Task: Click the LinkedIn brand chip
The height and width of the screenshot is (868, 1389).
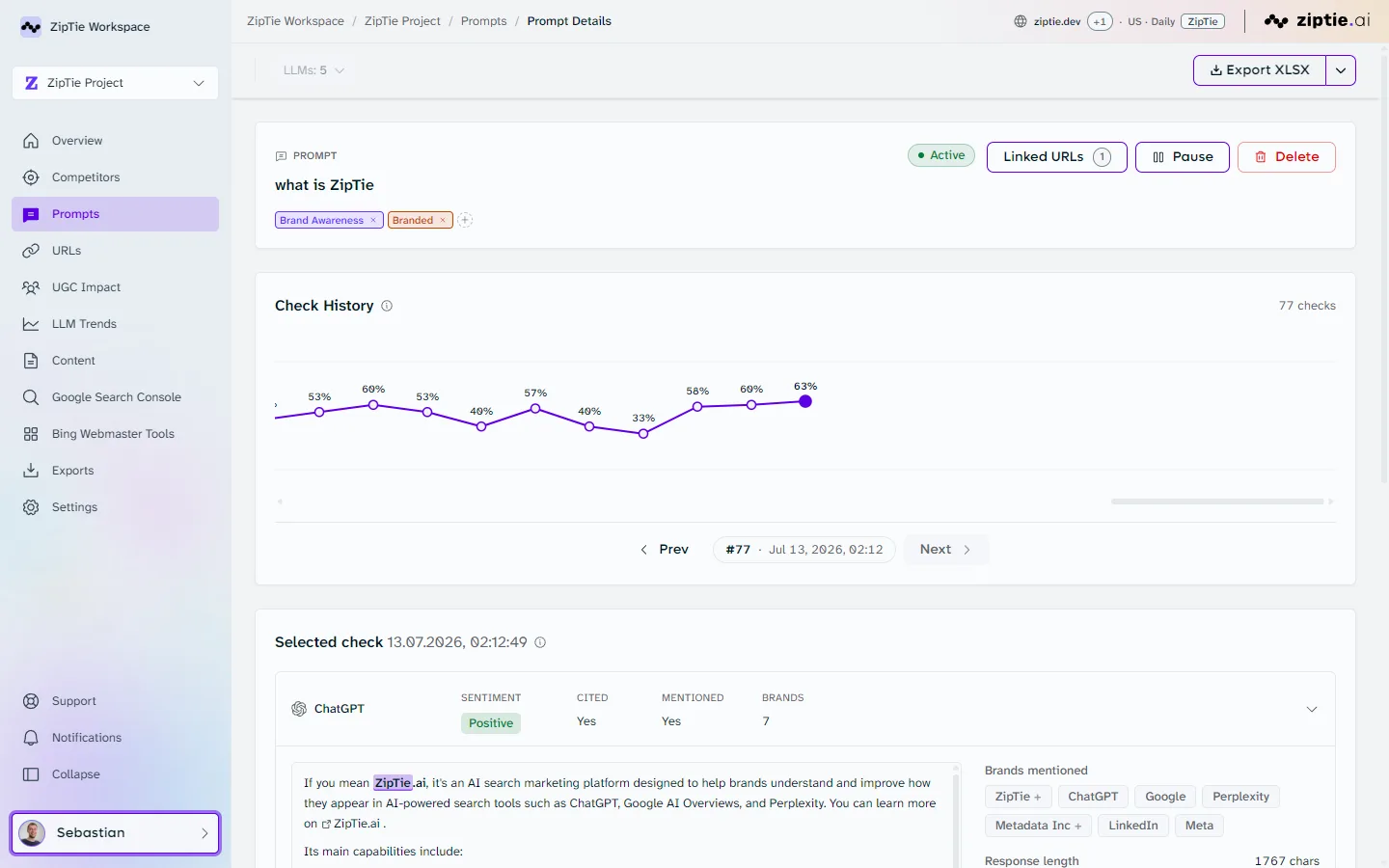Action: coord(1132,826)
